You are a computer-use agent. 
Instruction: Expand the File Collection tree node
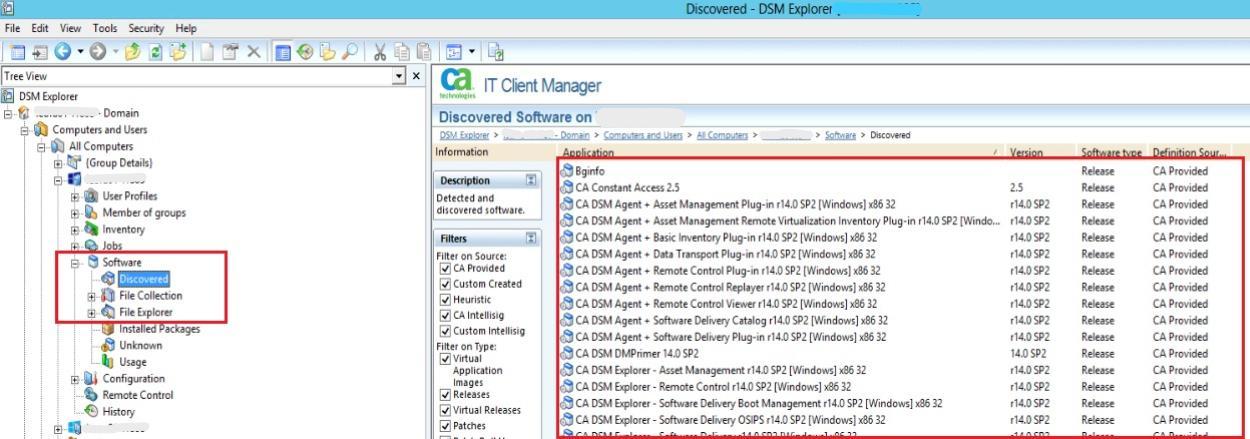(92, 296)
